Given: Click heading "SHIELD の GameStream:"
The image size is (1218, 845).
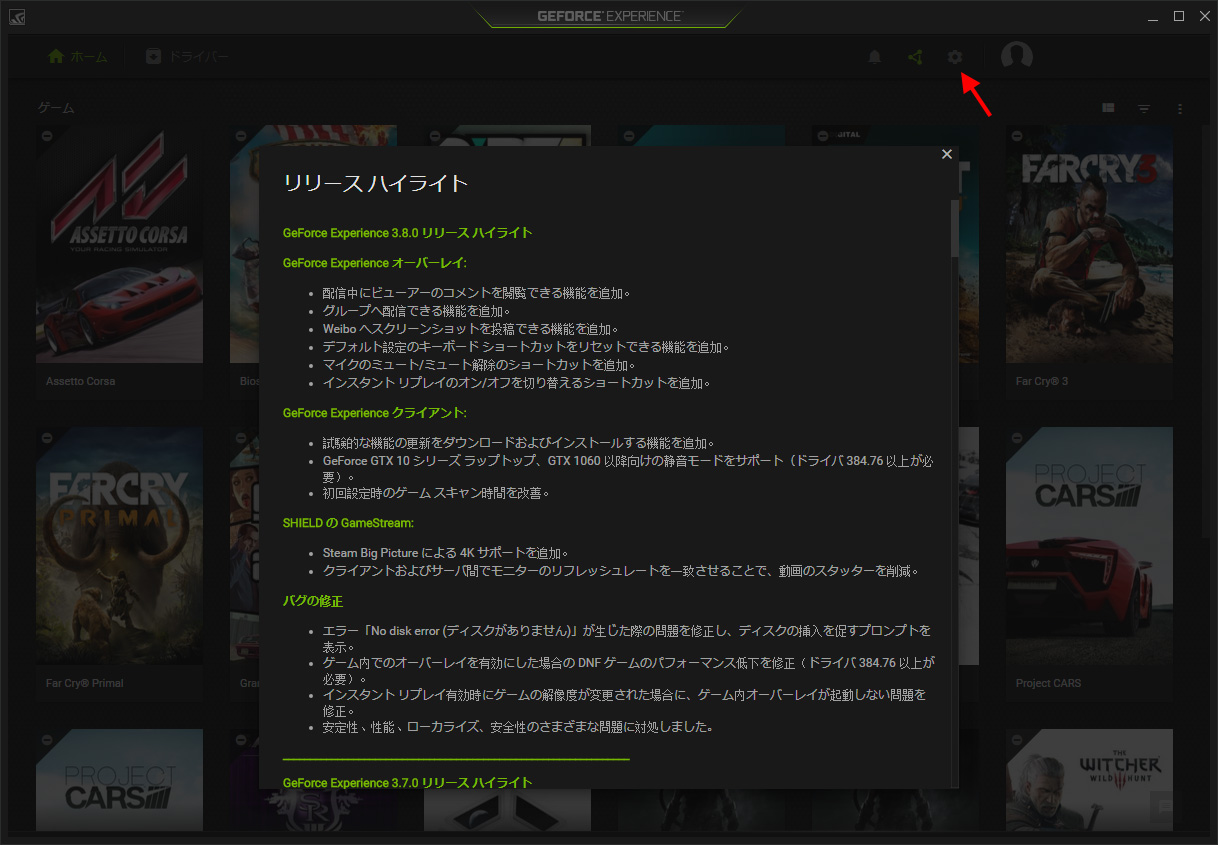Looking at the screenshot, I should (348, 523).
